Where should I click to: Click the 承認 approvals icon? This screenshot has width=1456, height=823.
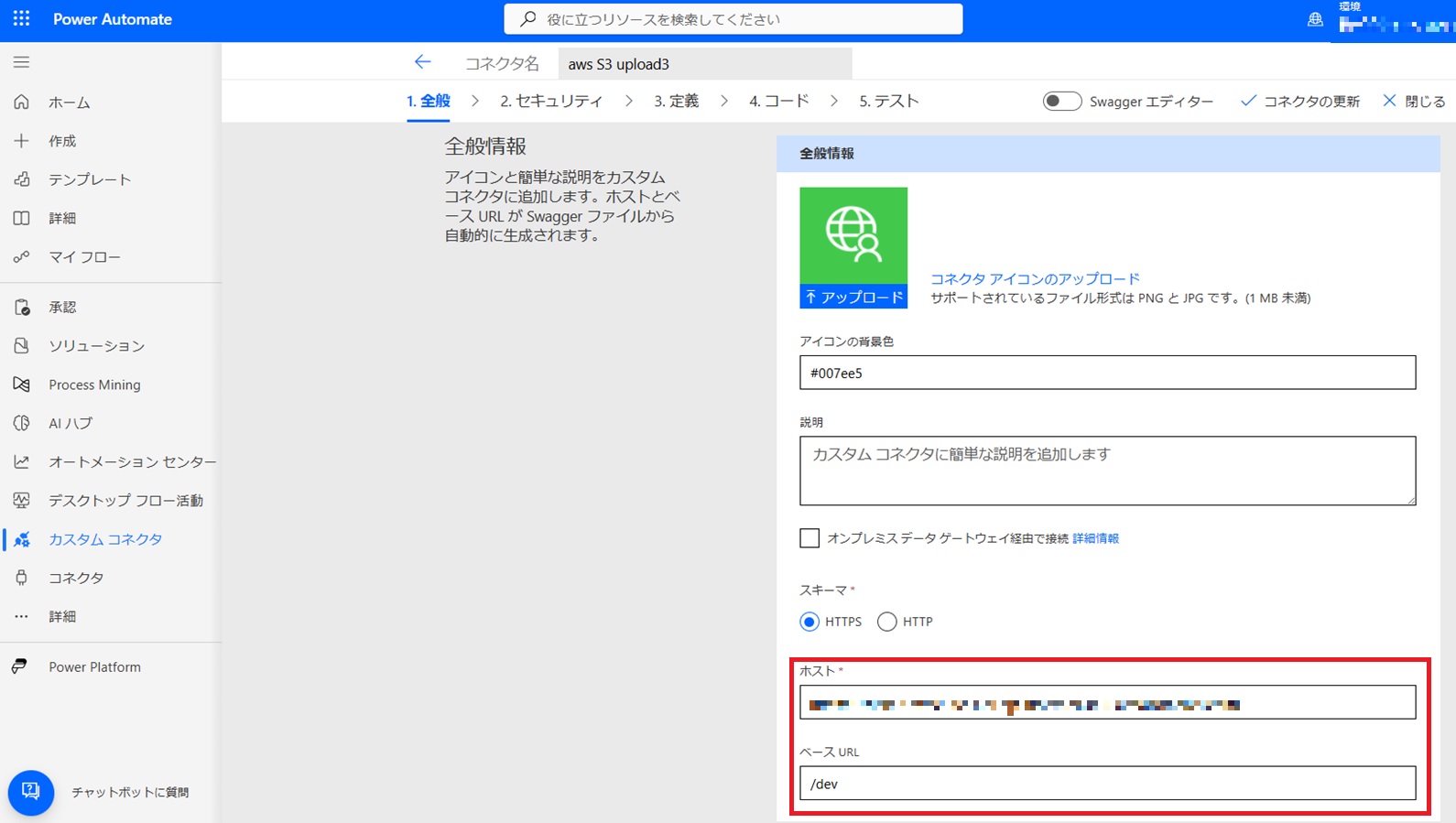click(21, 307)
